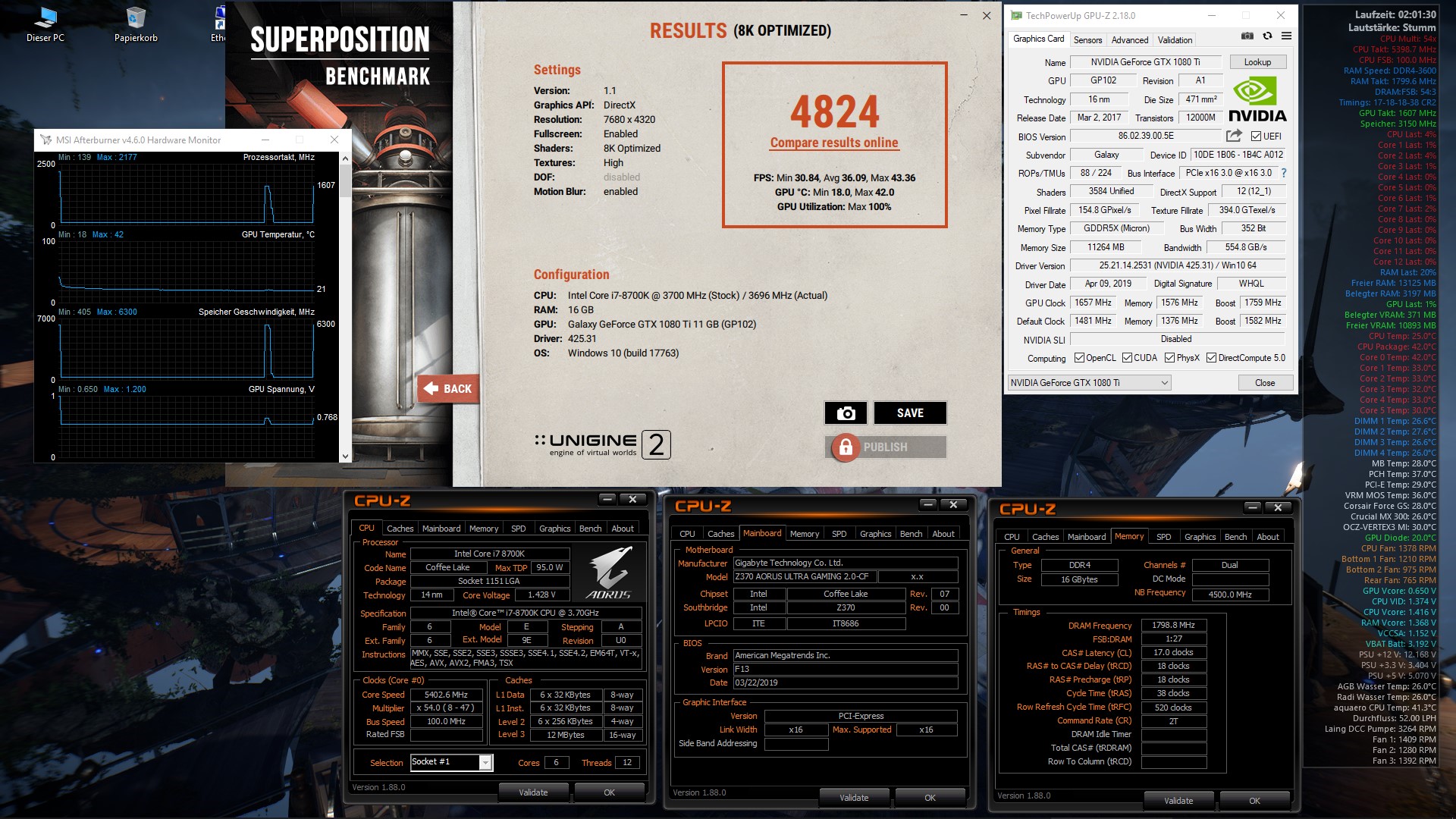This screenshot has height=819, width=1456.
Task: Open the GPU selector dropdown in GPU-Z
Action: point(1090,382)
